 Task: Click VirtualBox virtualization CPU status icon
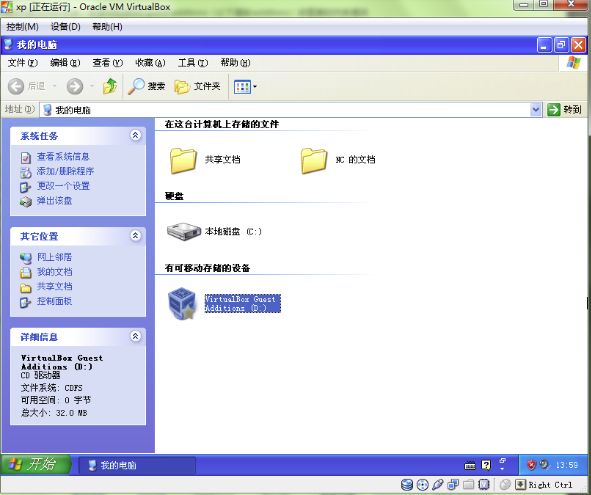point(484,485)
